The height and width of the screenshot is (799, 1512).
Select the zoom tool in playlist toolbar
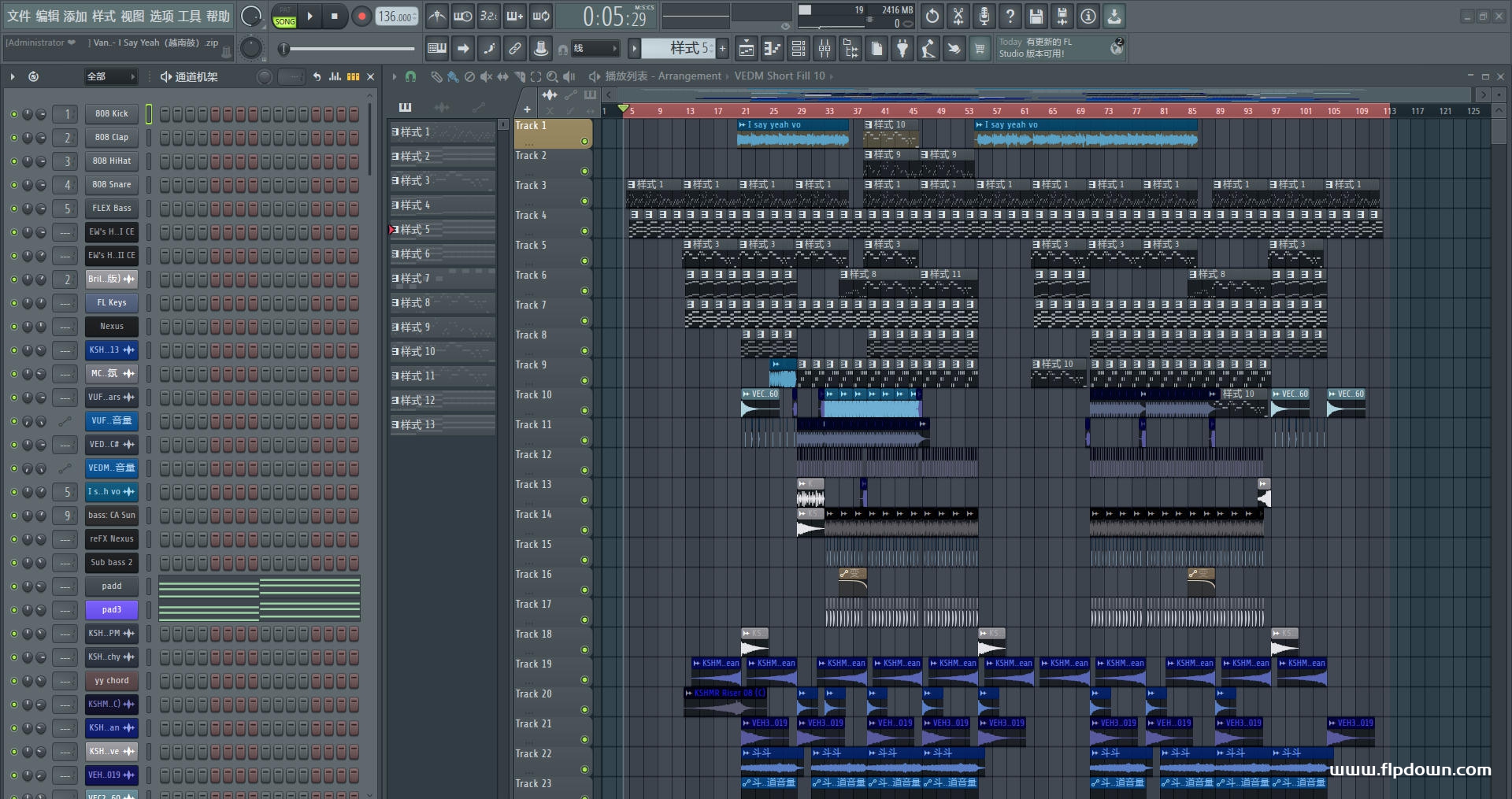[x=552, y=76]
